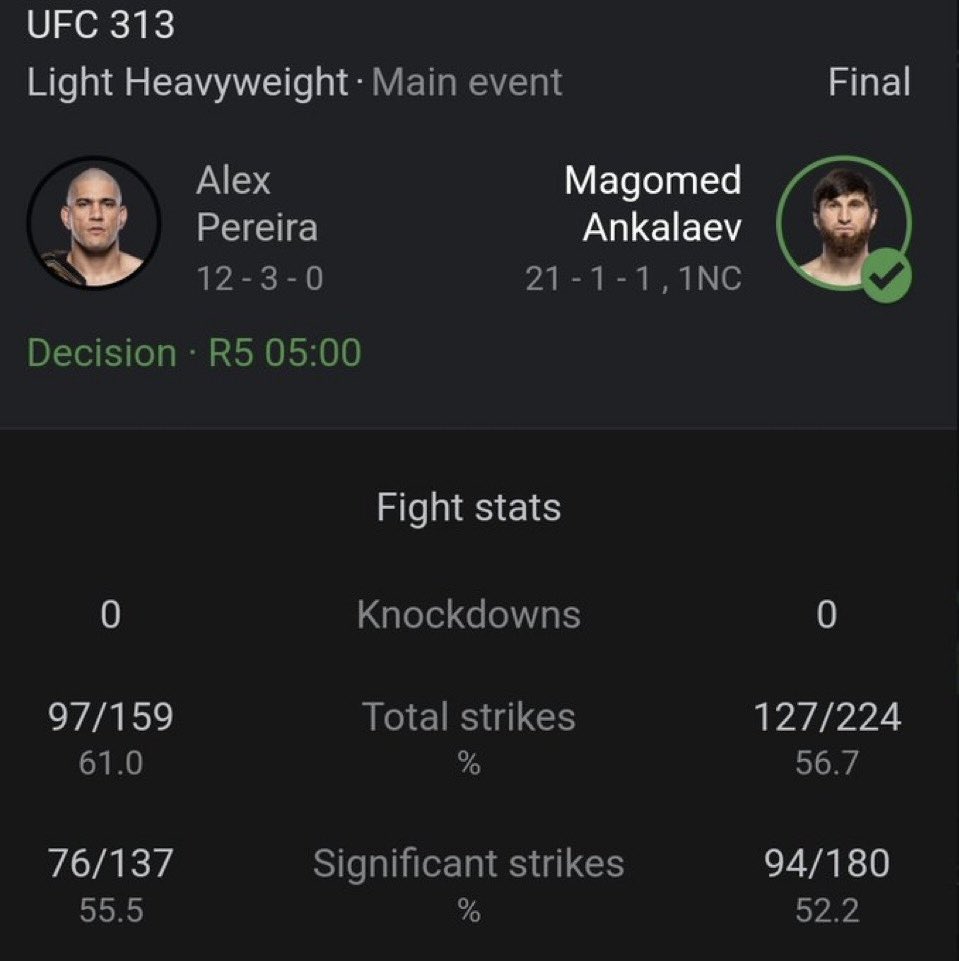Tap the Fight stats heading
Viewport: 959px width, 961px height.
469,507
